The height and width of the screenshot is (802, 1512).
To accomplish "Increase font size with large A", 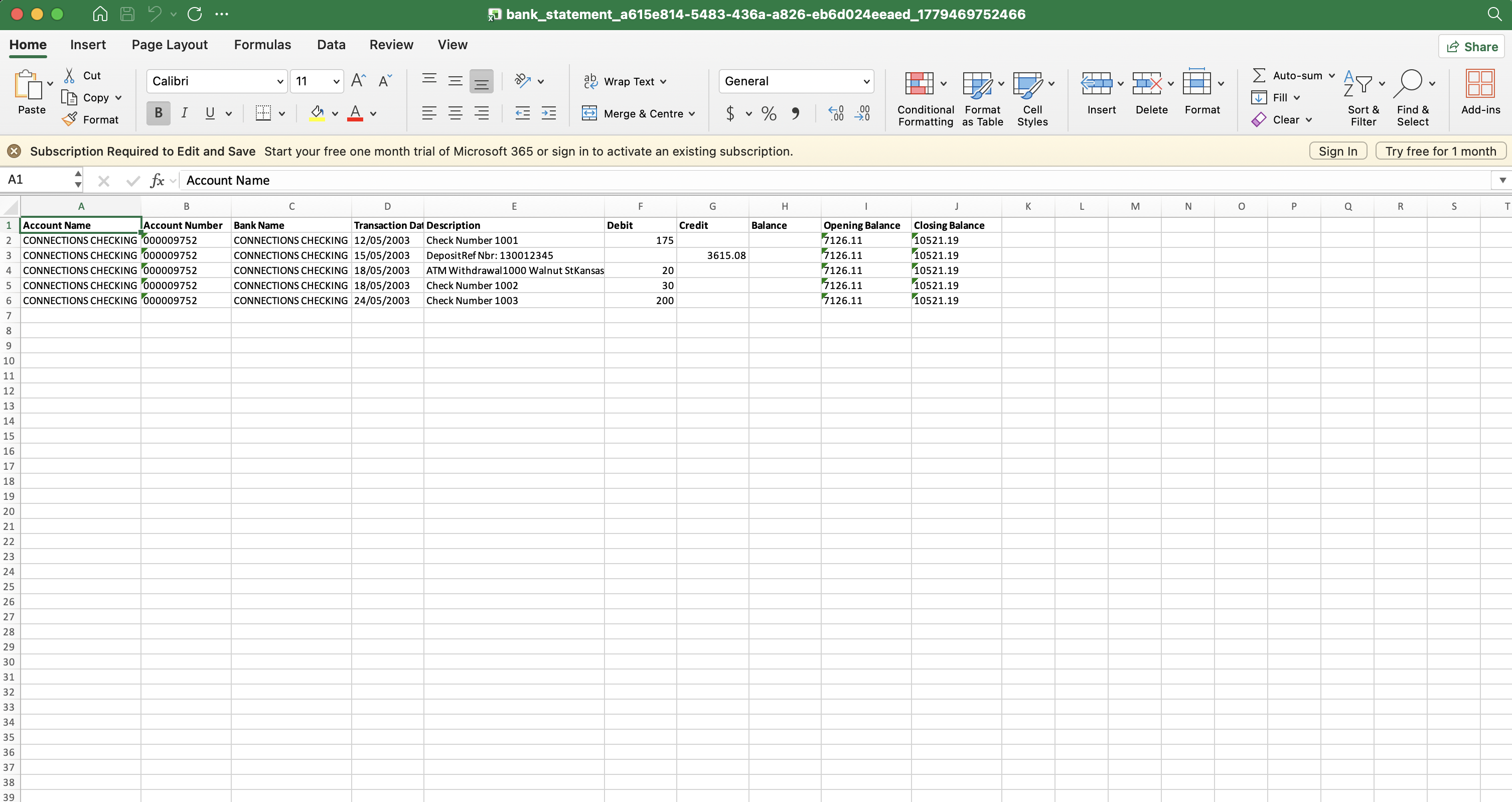I will (x=358, y=81).
